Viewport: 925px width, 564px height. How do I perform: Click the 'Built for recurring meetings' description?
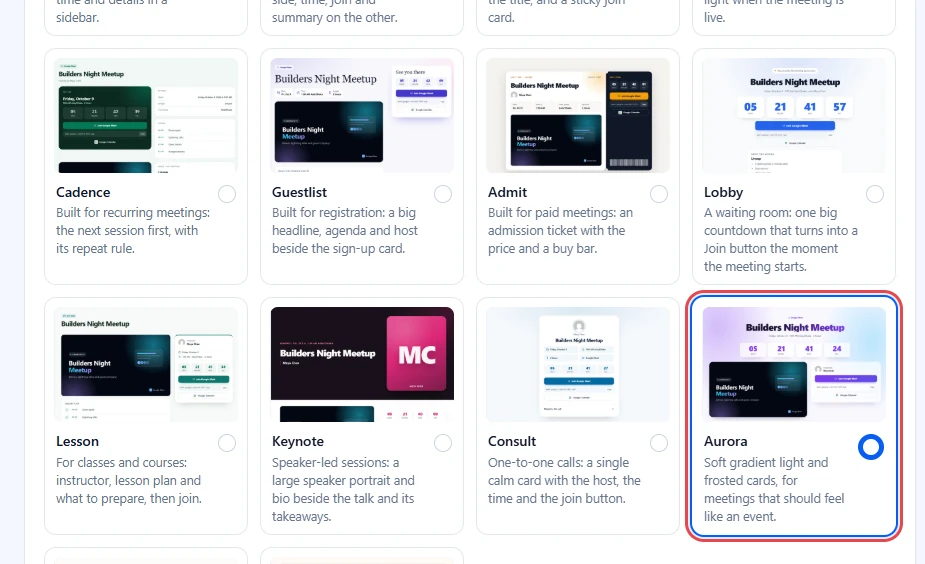tap(133, 231)
